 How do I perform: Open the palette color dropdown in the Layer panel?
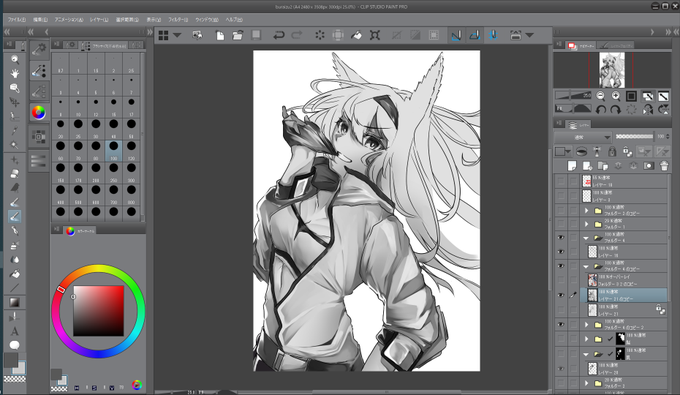point(563,151)
